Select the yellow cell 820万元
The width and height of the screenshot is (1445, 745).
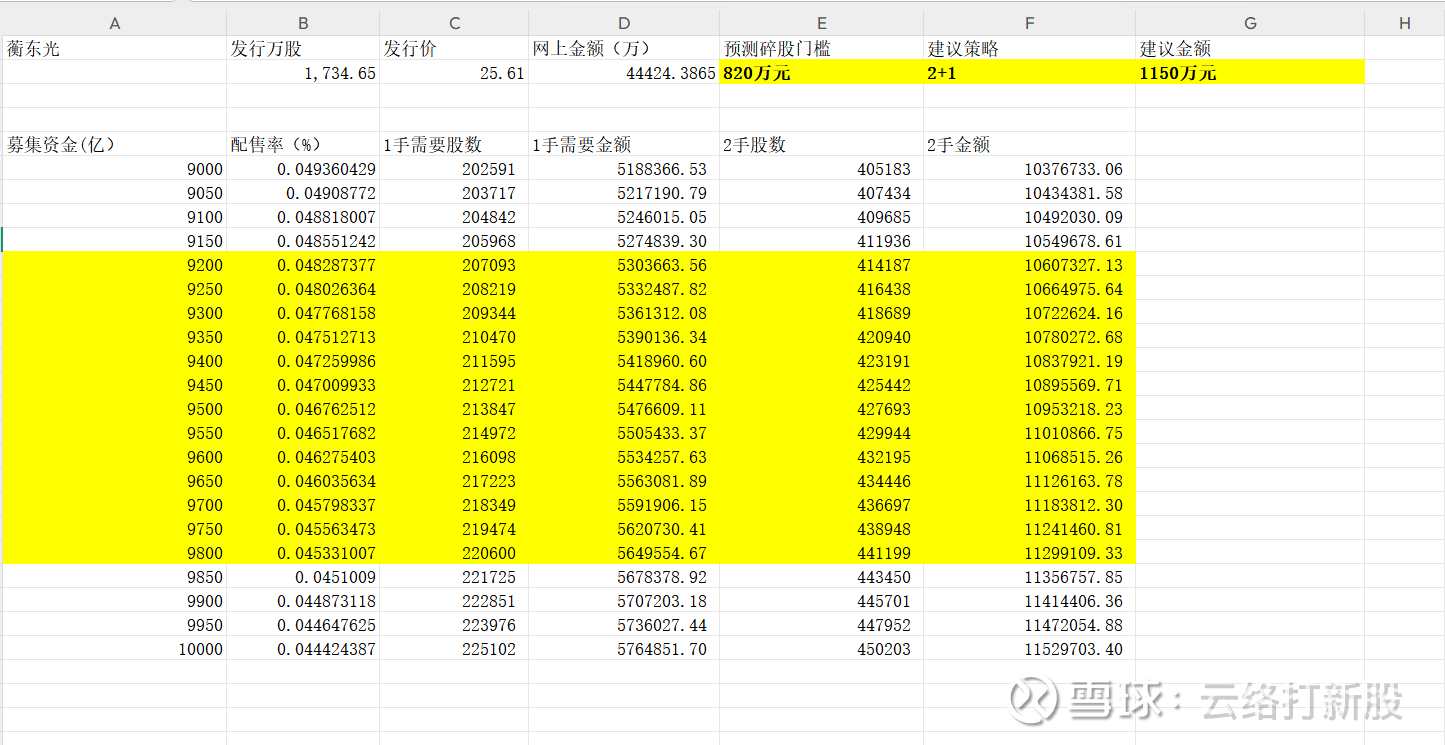tap(821, 72)
